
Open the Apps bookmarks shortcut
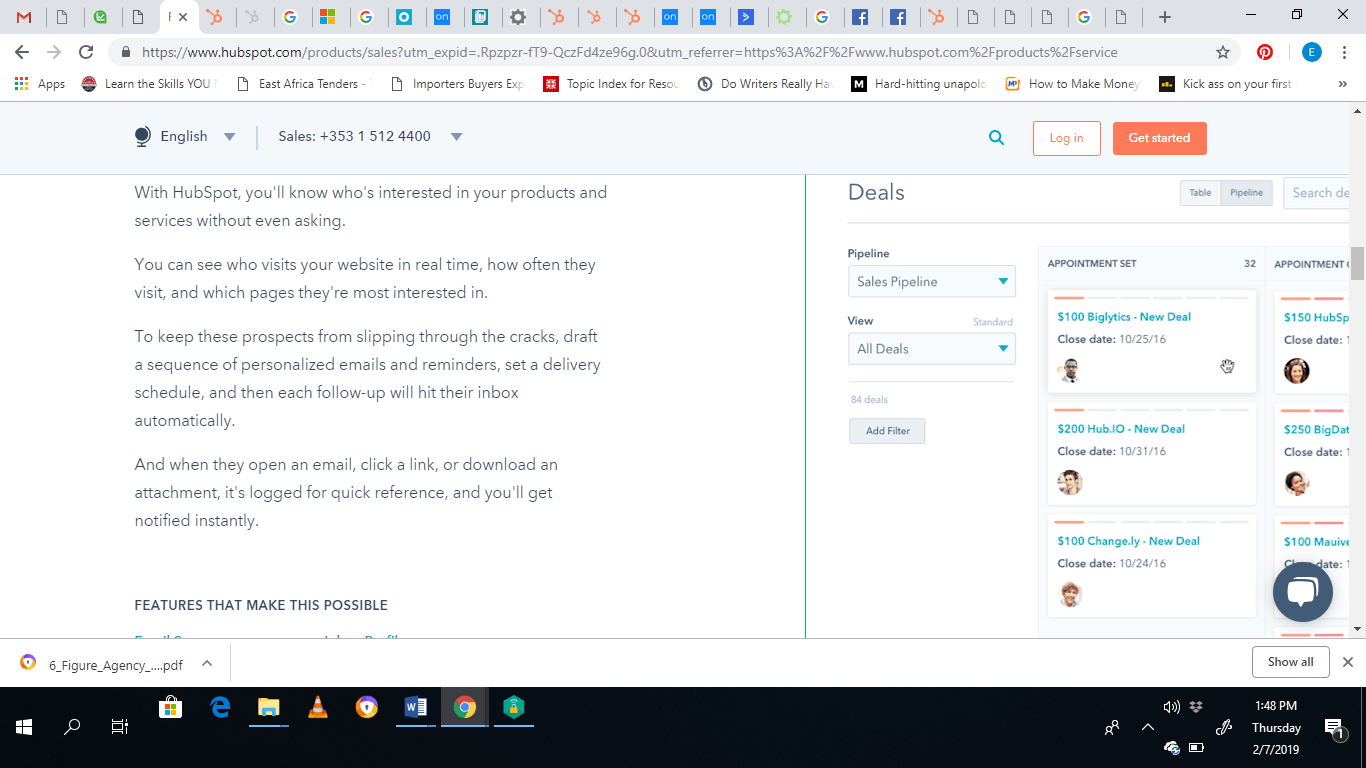pos(40,84)
